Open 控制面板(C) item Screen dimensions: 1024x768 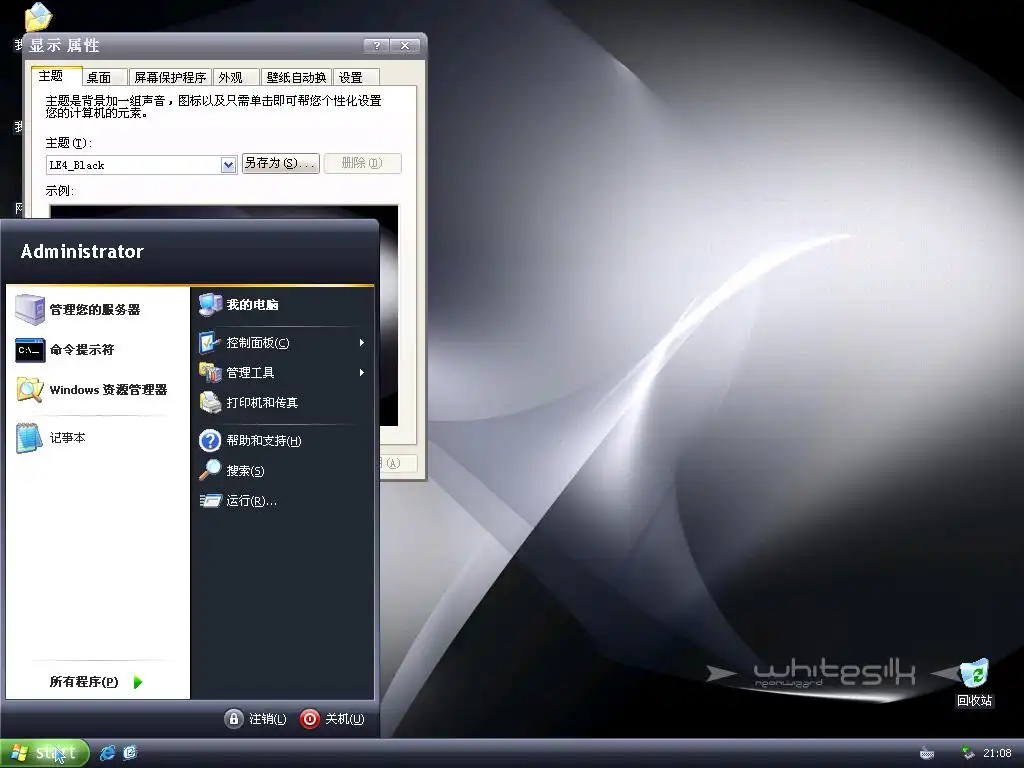pyautogui.click(x=282, y=343)
